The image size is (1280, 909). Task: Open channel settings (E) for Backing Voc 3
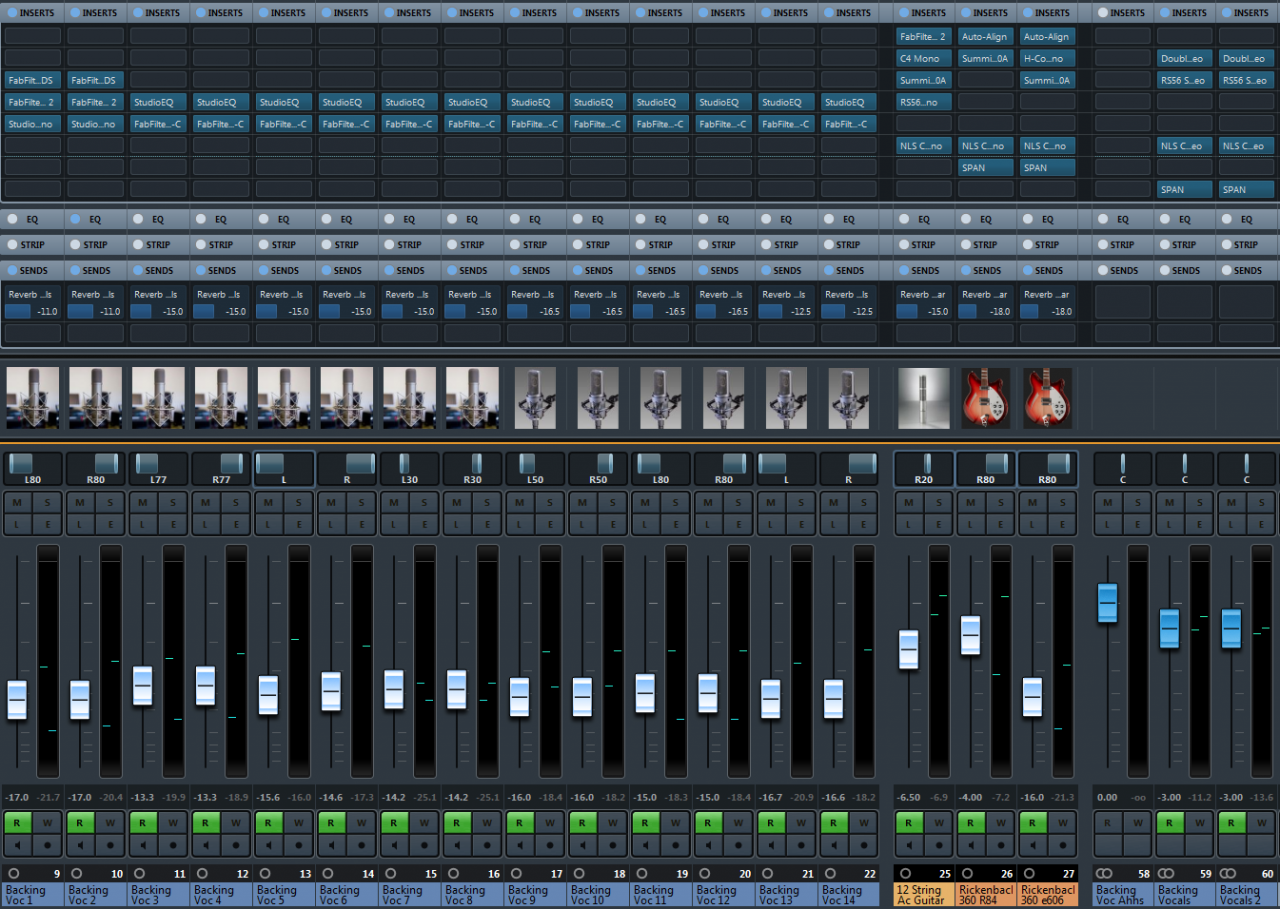(173, 523)
